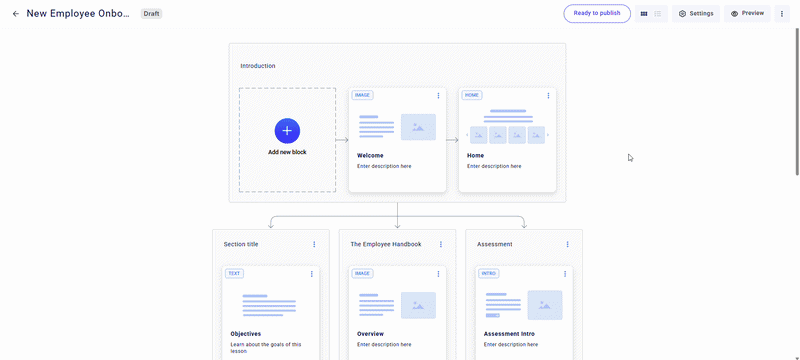Click the INTRO tag on Assessment Intro block

point(489,274)
